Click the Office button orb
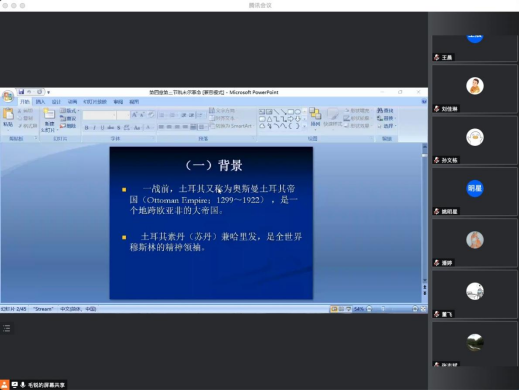 point(7,97)
